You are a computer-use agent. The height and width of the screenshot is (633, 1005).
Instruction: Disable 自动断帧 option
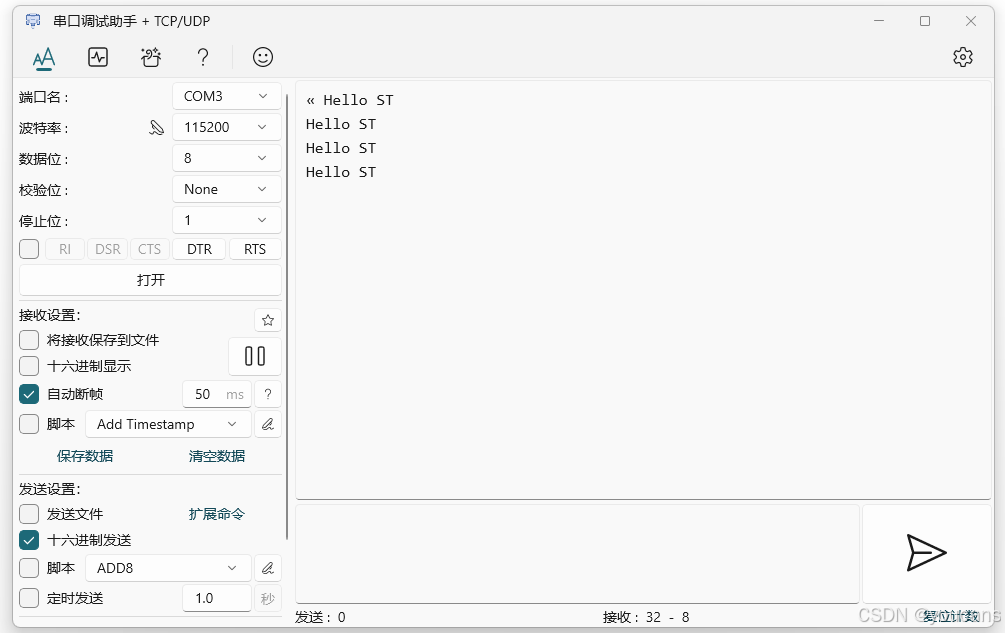click(x=28, y=393)
